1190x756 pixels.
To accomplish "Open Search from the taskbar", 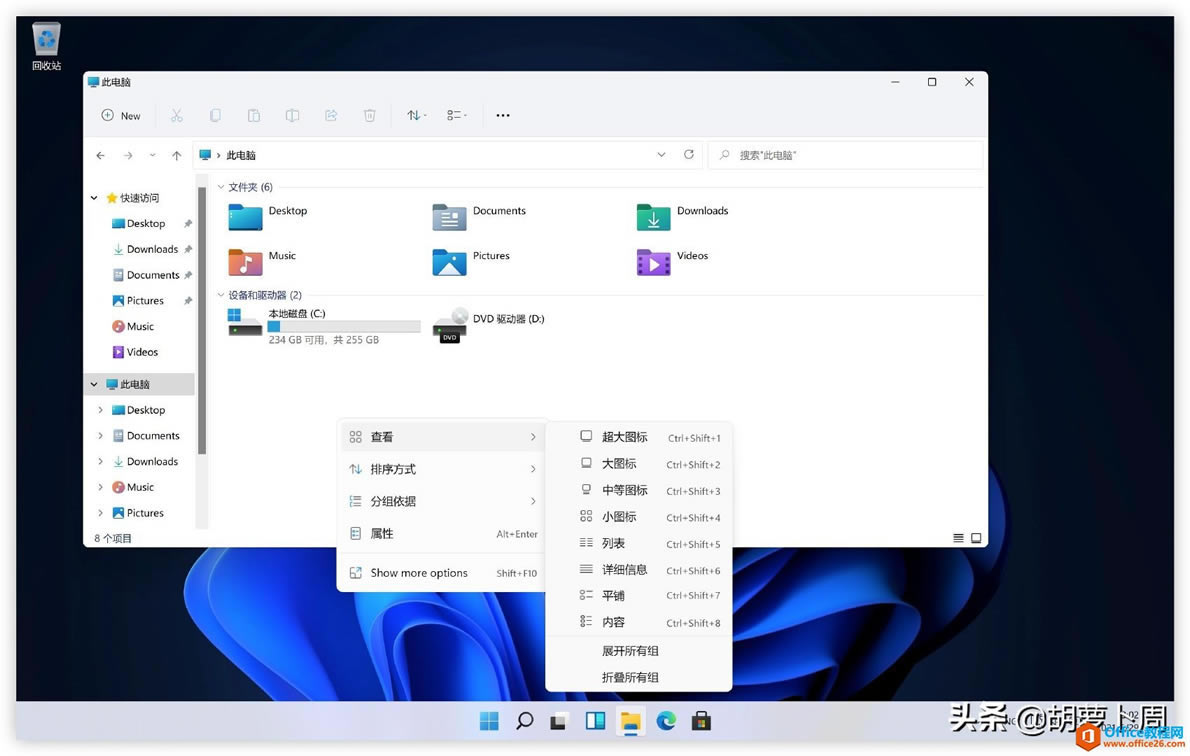I will 524,721.
